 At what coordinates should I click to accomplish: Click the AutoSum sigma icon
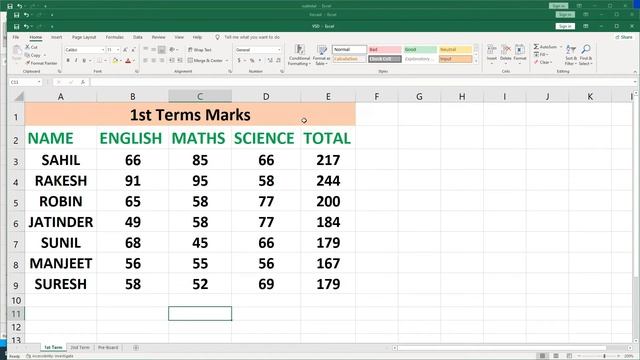pos(536,47)
